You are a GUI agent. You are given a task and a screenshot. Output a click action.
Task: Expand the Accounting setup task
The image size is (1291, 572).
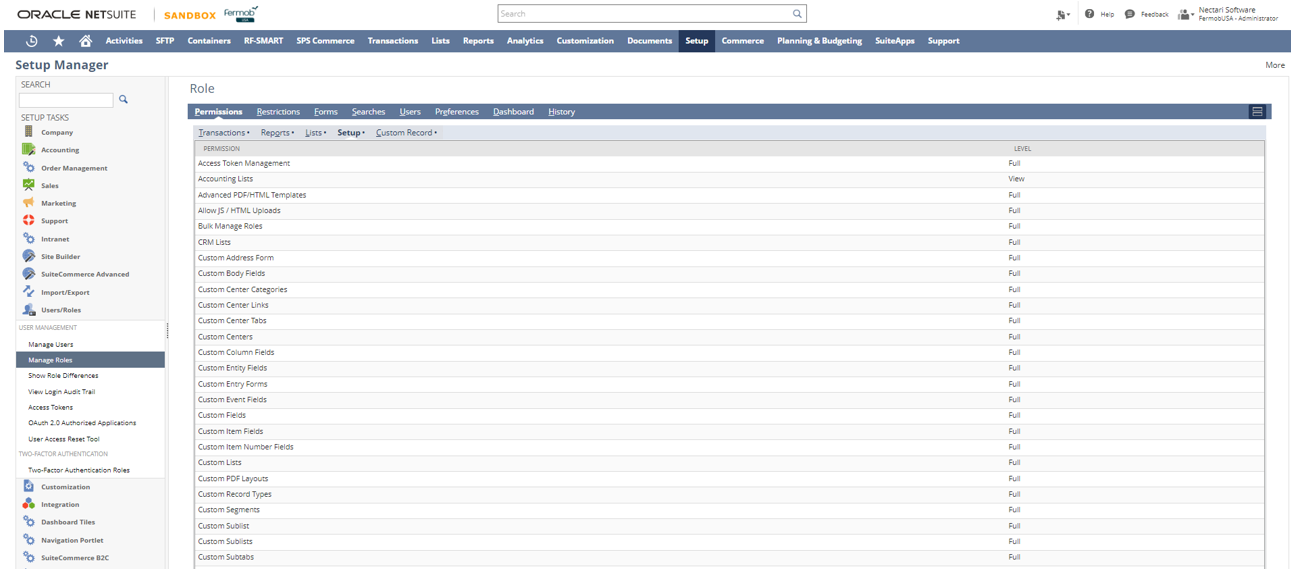[59, 150]
